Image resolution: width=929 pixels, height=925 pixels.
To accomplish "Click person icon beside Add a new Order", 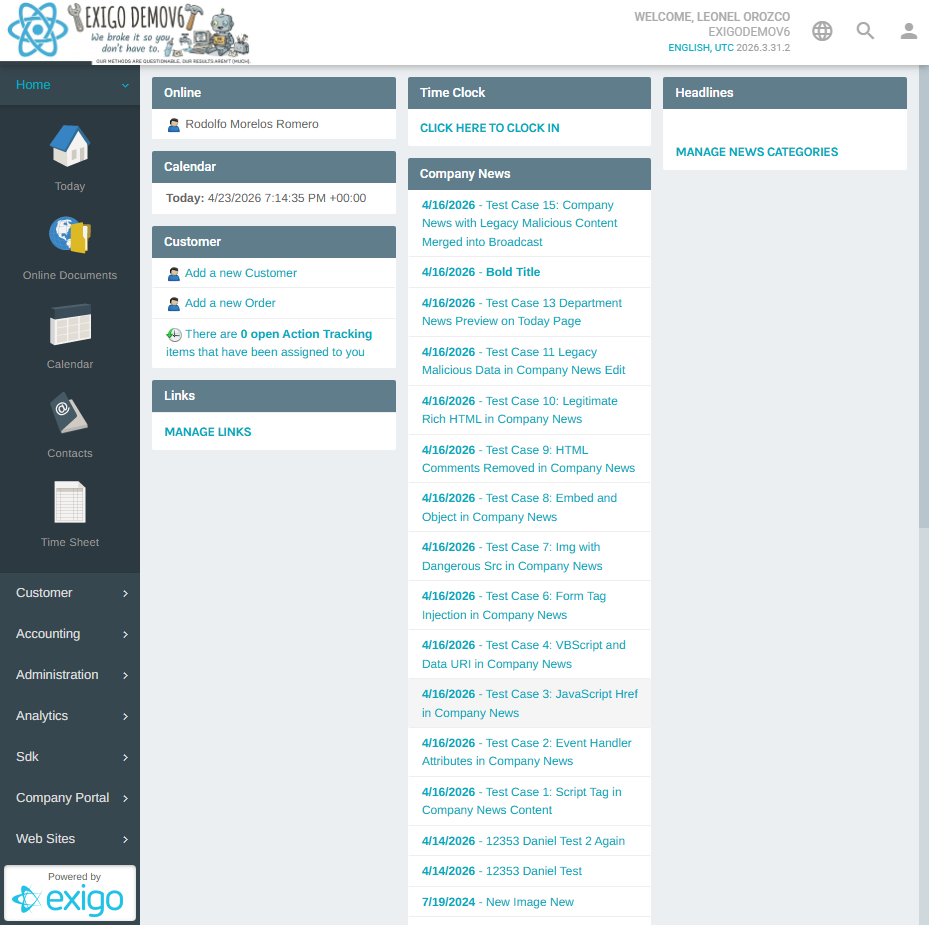I will pos(174,304).
